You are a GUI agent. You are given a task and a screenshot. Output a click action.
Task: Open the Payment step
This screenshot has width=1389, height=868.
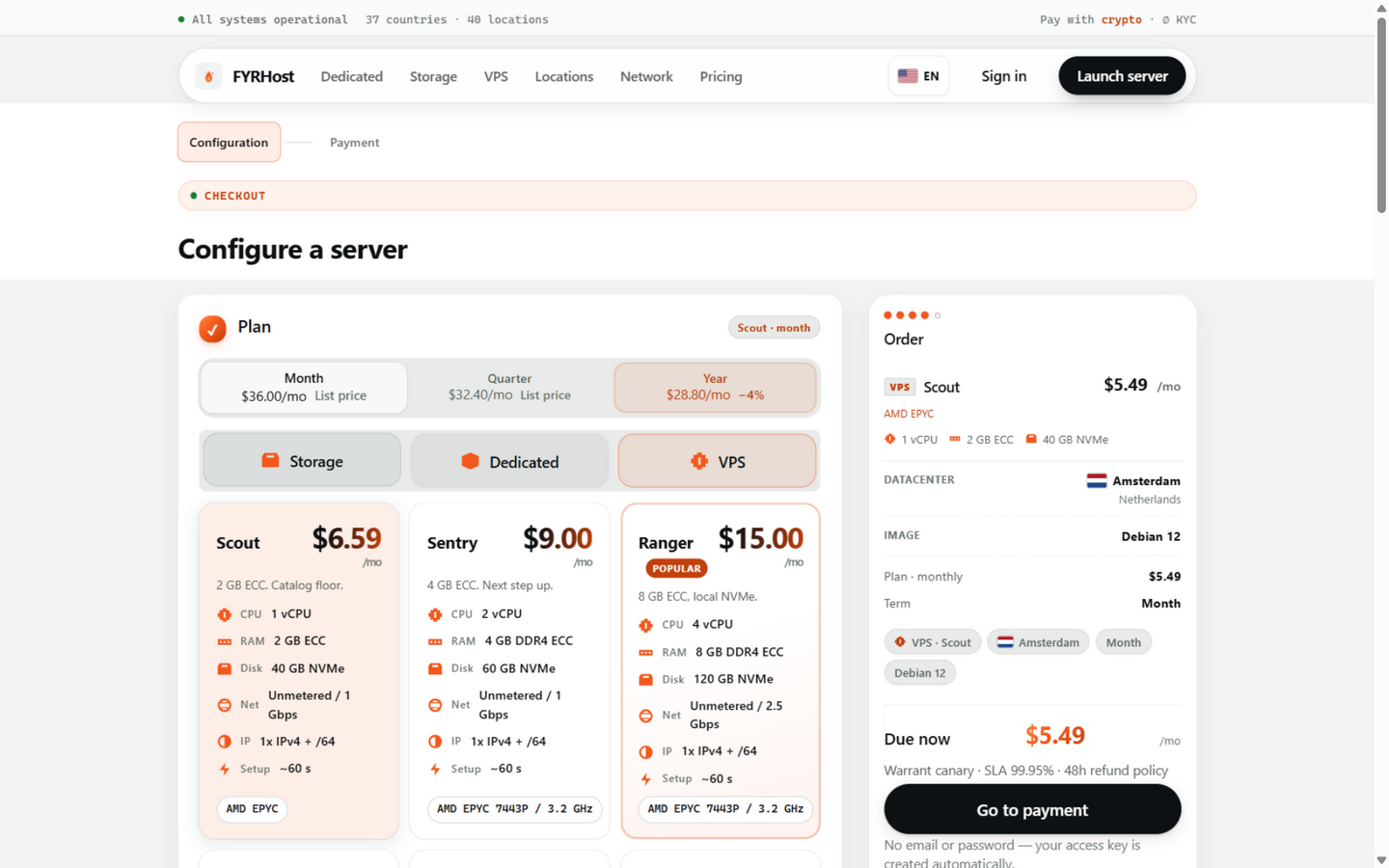pyautogui.click(x=354, y=142)
